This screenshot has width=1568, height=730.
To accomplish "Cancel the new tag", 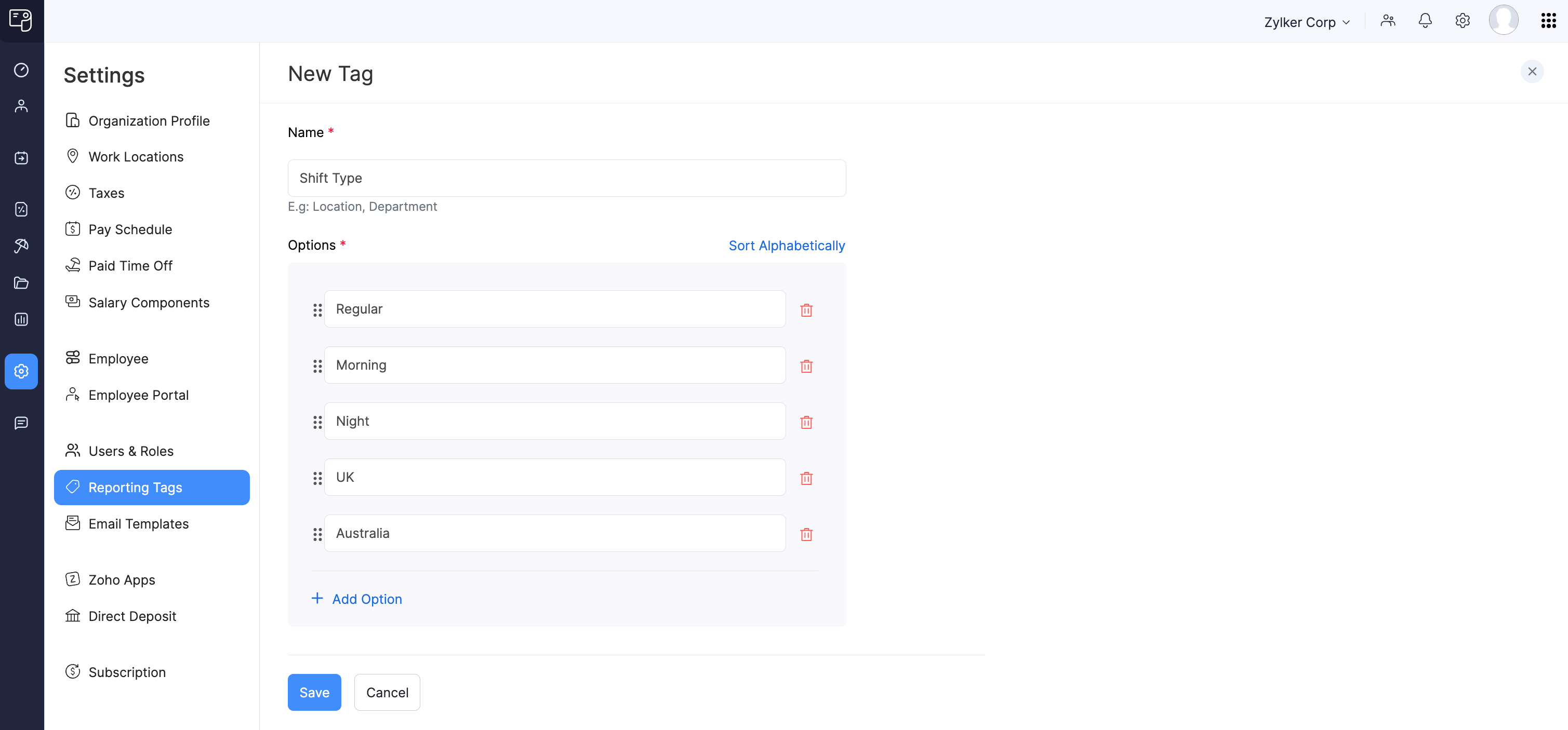I will point(387,692).
